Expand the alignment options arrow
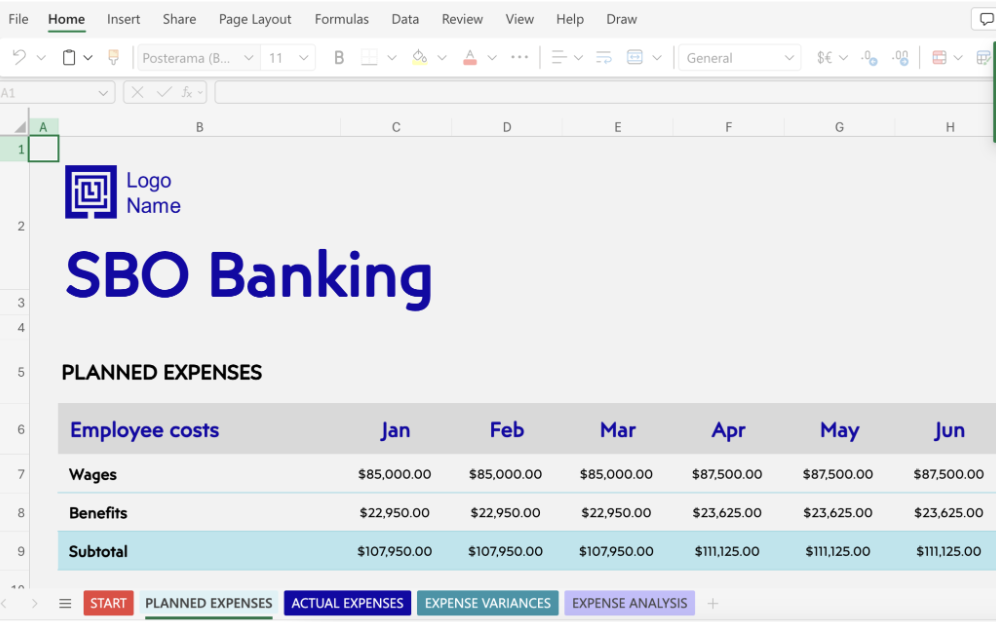This screenshot has width=996, height=624. (579, 58)
